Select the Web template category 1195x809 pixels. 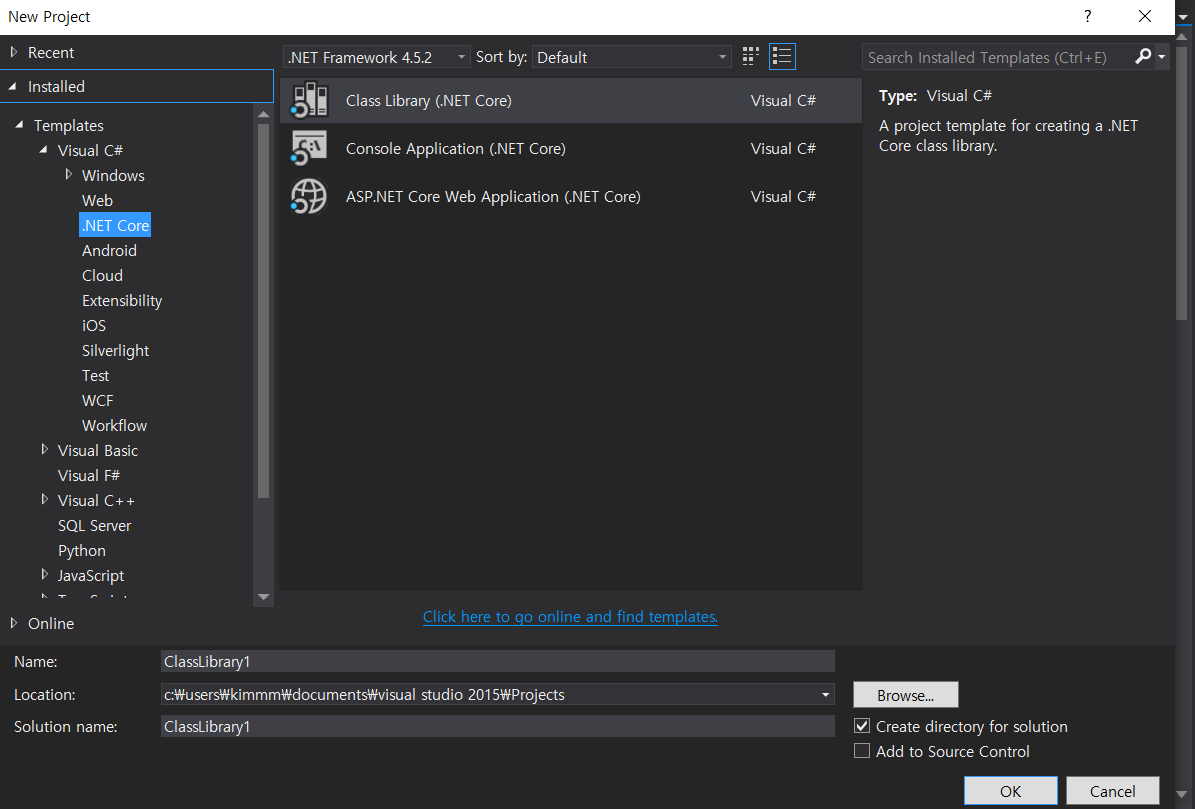point(98,200)
